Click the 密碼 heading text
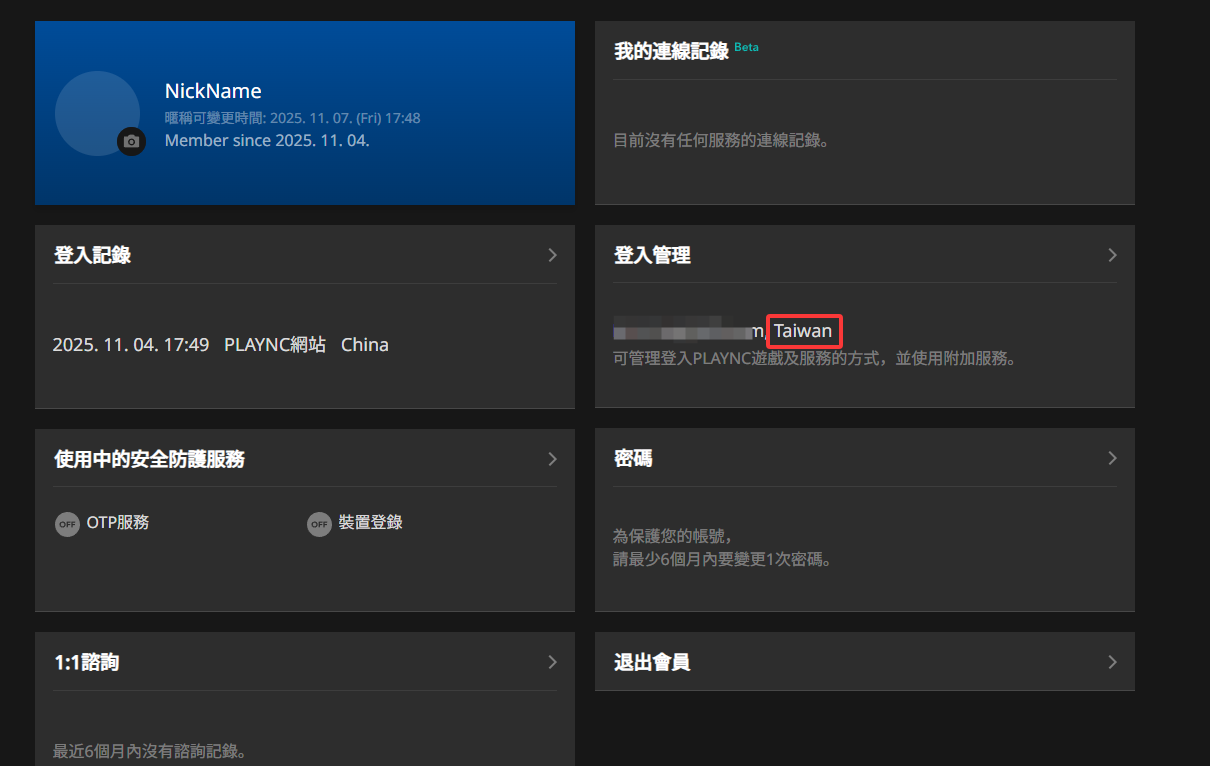Image resolution: width=1210 pixels, height=766 pixels. click(633, 458)
